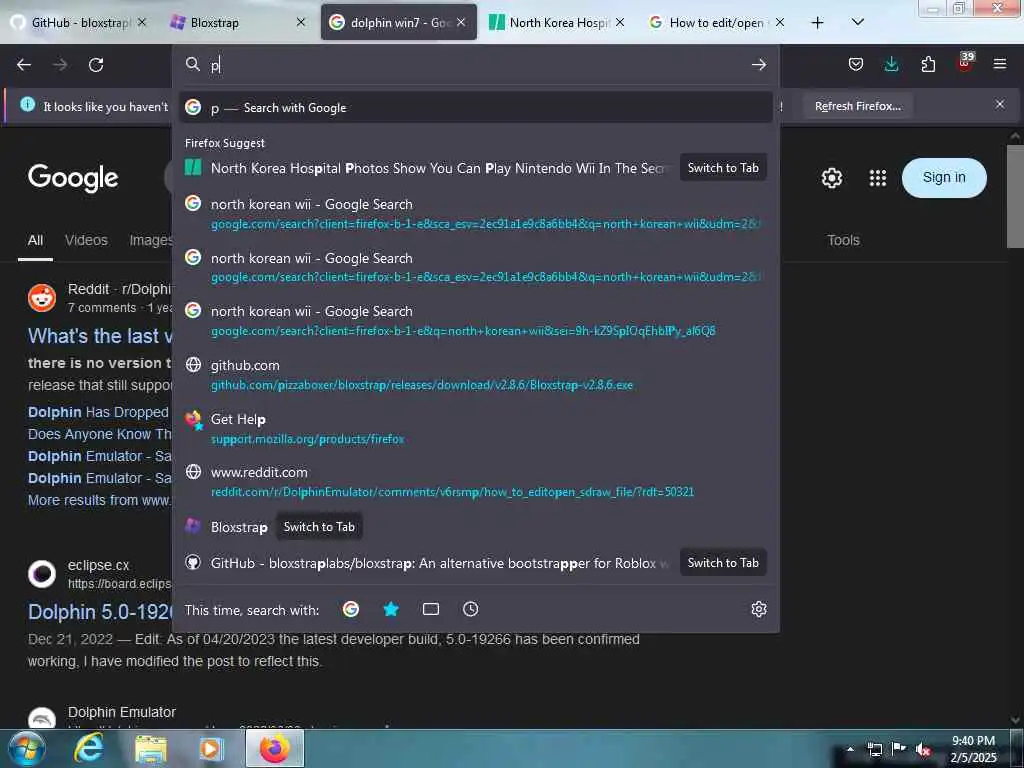1024x768 pixels.
Task: Open search settings gear in dropdown
Action: coord(758,609)
